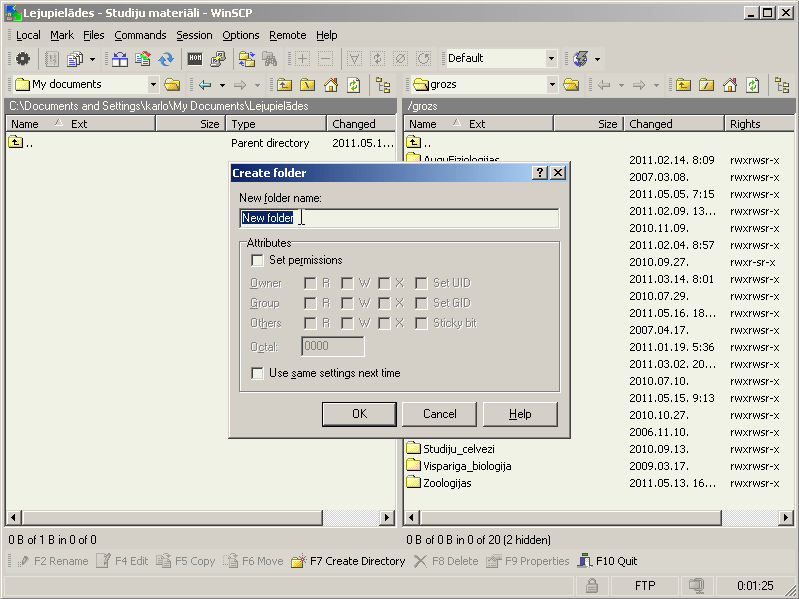Open local folder browse icon beside My documents

(173, 85)
